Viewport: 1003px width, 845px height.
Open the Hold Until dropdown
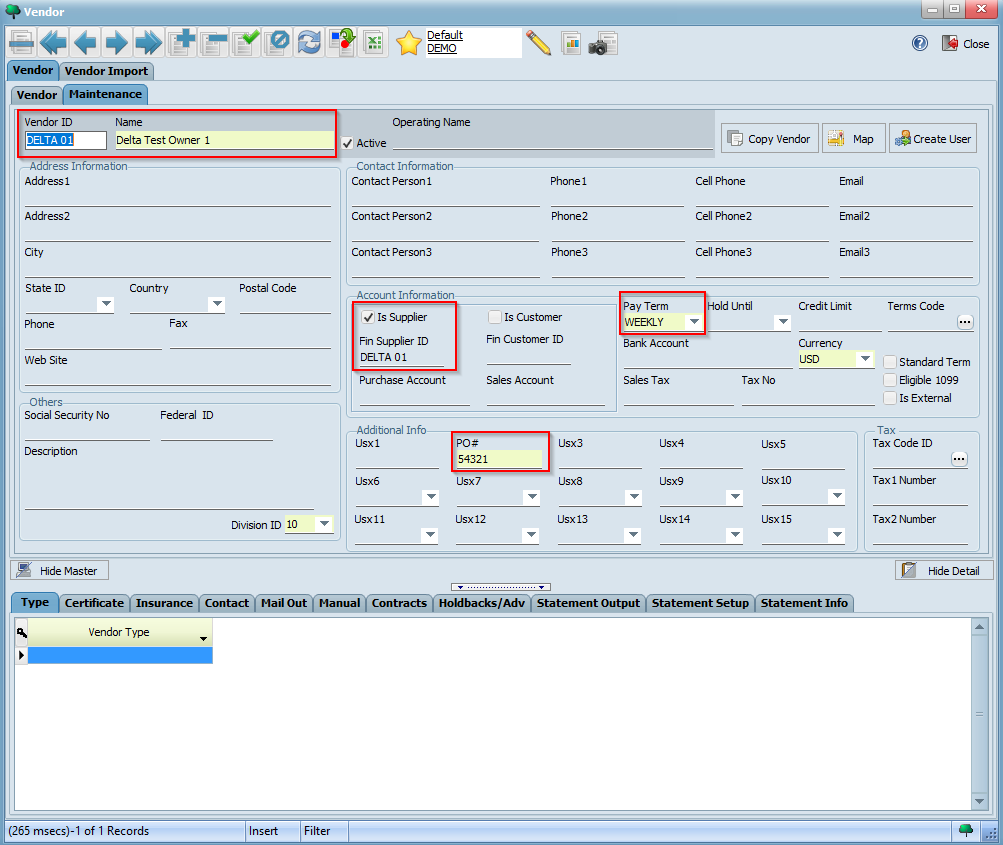click(783, 322)
